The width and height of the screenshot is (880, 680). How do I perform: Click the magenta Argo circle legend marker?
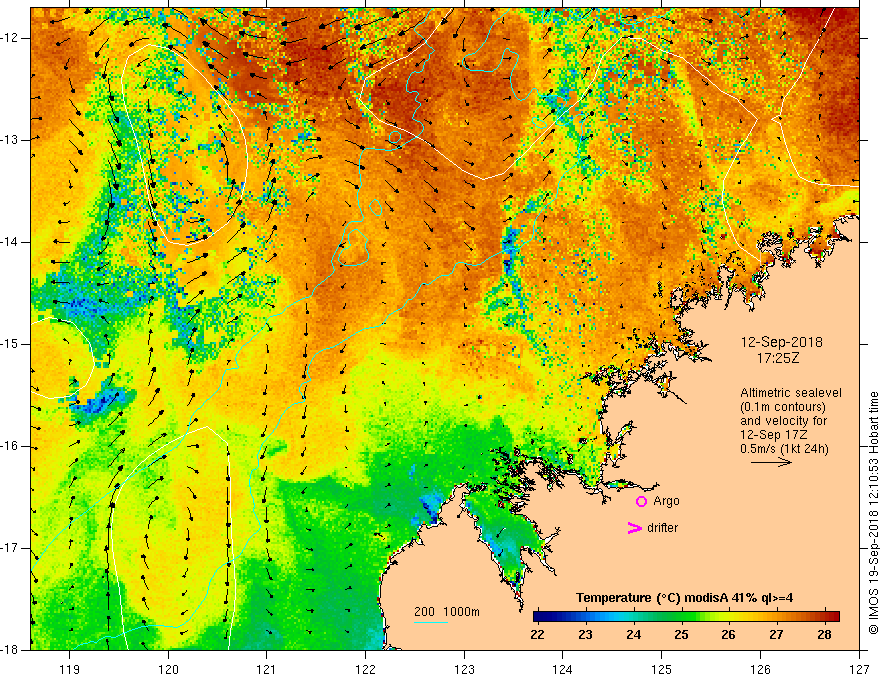(641, 501)
